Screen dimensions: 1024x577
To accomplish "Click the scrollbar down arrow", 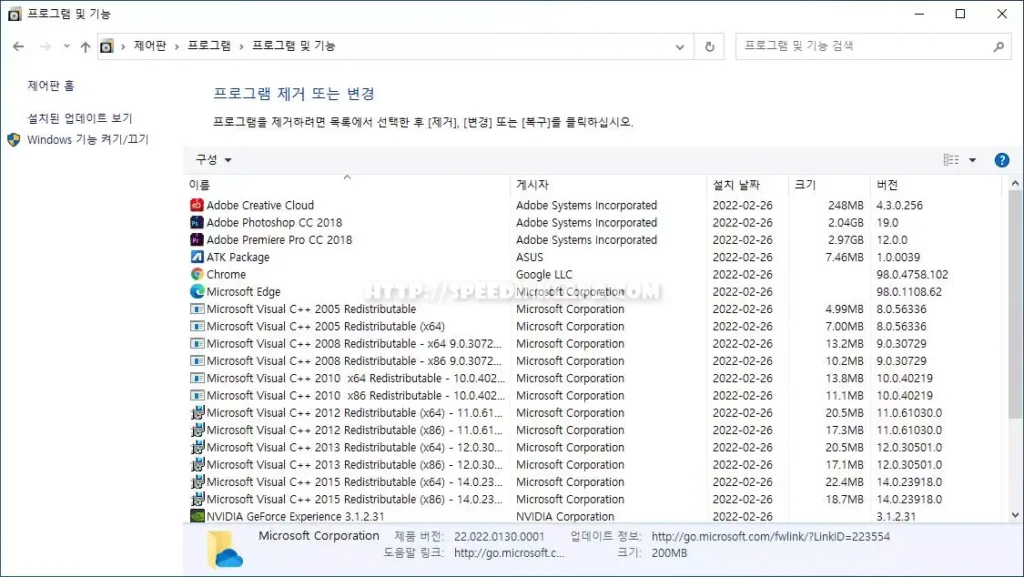I will coord(1015,515).
